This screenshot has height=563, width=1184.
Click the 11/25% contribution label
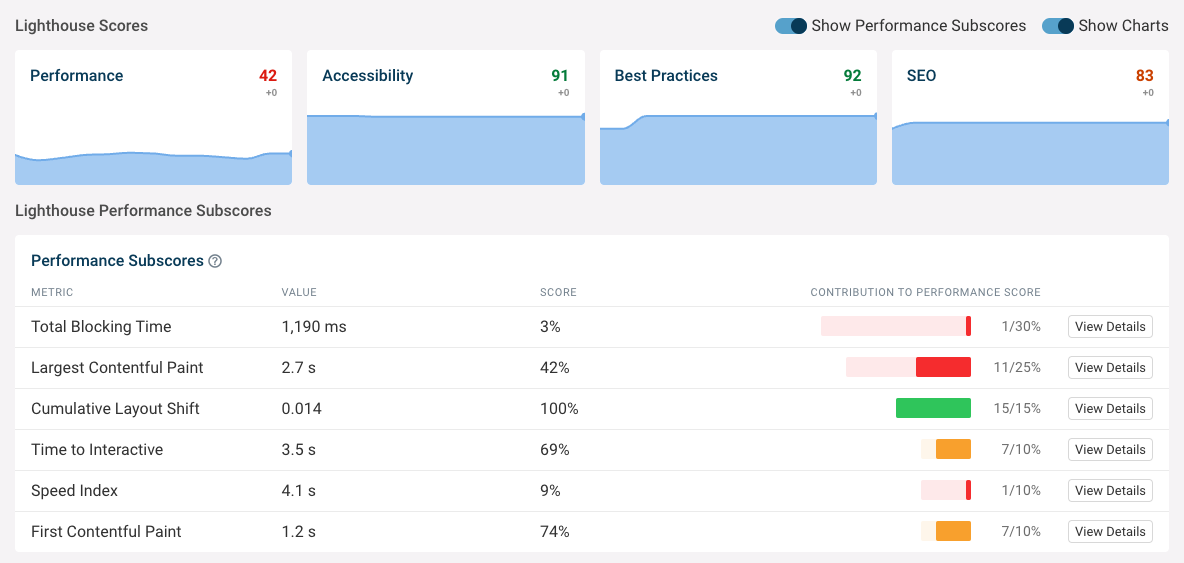1017,368
